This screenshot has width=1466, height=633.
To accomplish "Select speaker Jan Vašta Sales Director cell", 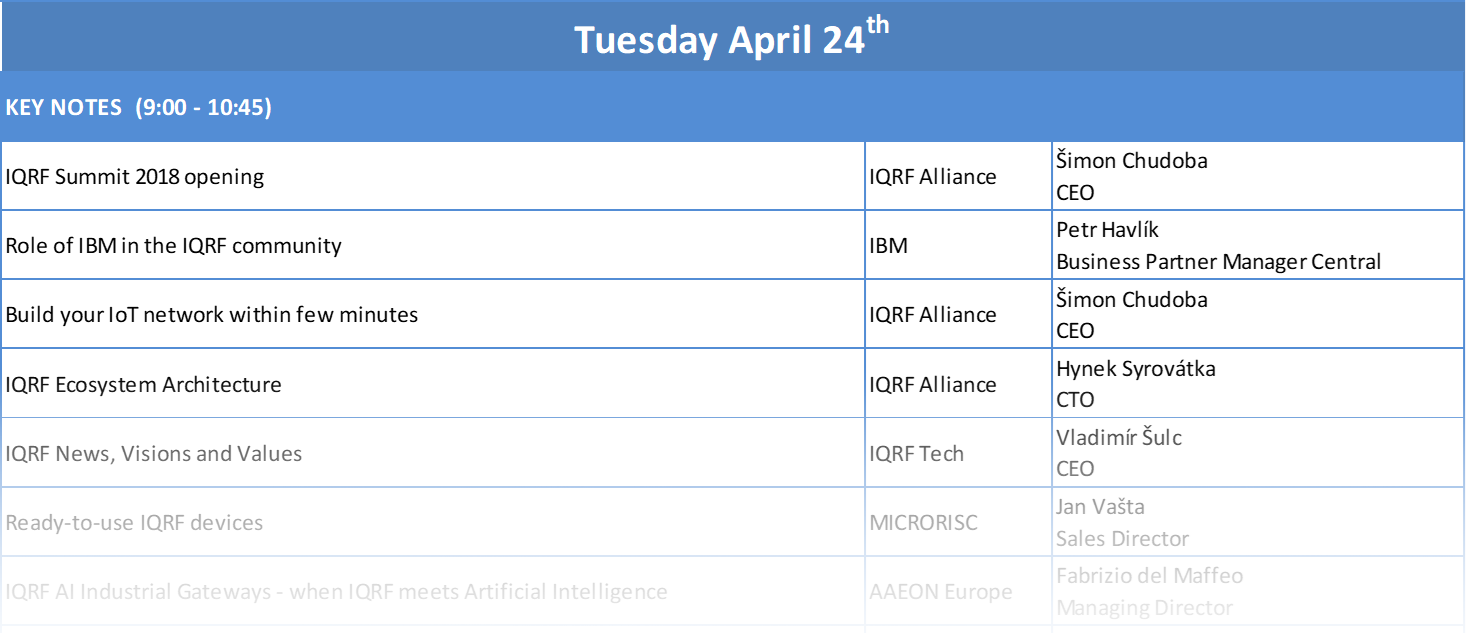I will point(1259,522).
